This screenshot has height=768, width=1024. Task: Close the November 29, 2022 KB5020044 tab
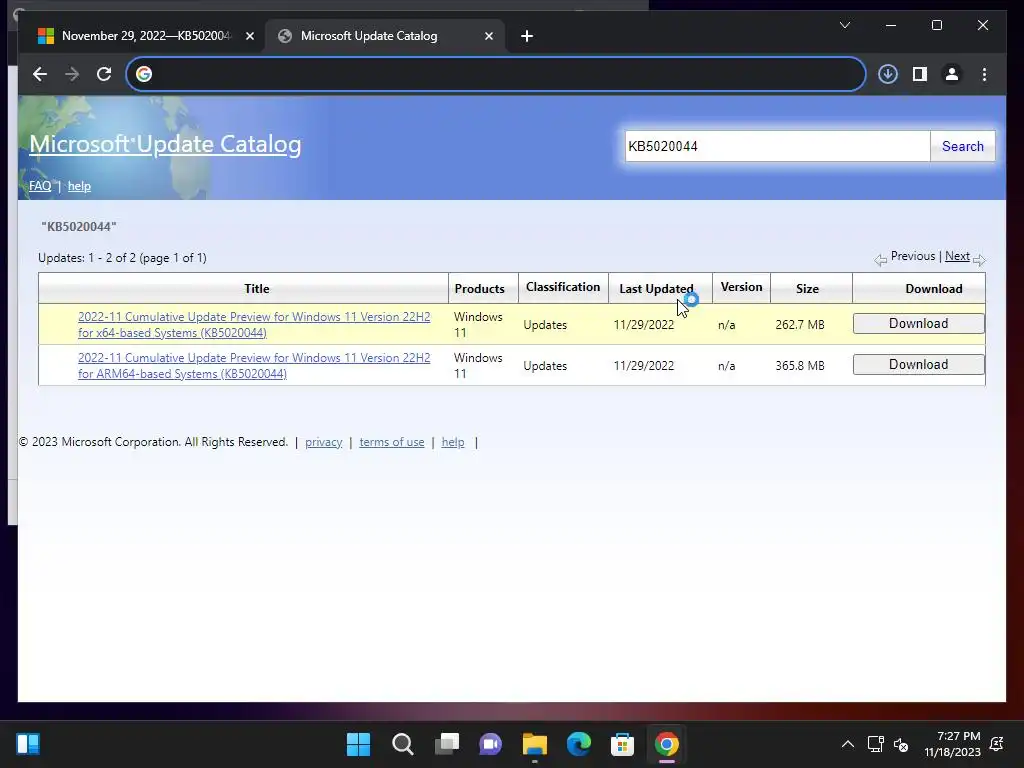[x=249, y=36]
